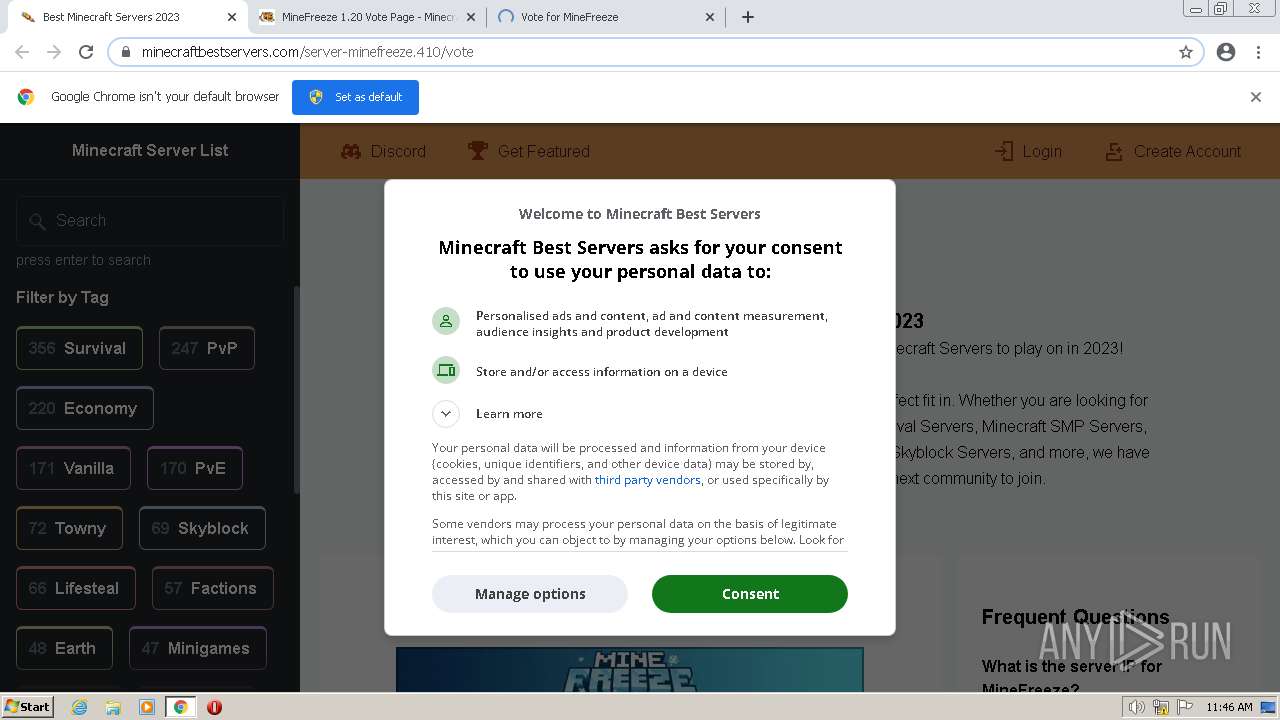Click the Minecraft Server List heading

tap(150, 150)
